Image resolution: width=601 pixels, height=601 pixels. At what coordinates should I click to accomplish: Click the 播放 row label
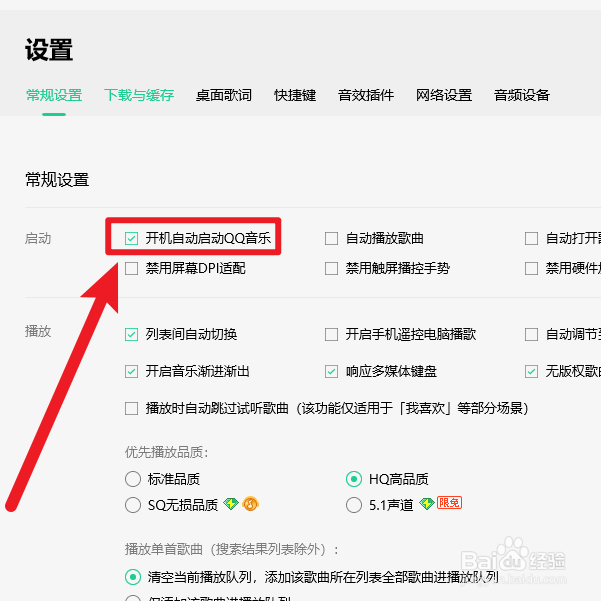point(38,331)
